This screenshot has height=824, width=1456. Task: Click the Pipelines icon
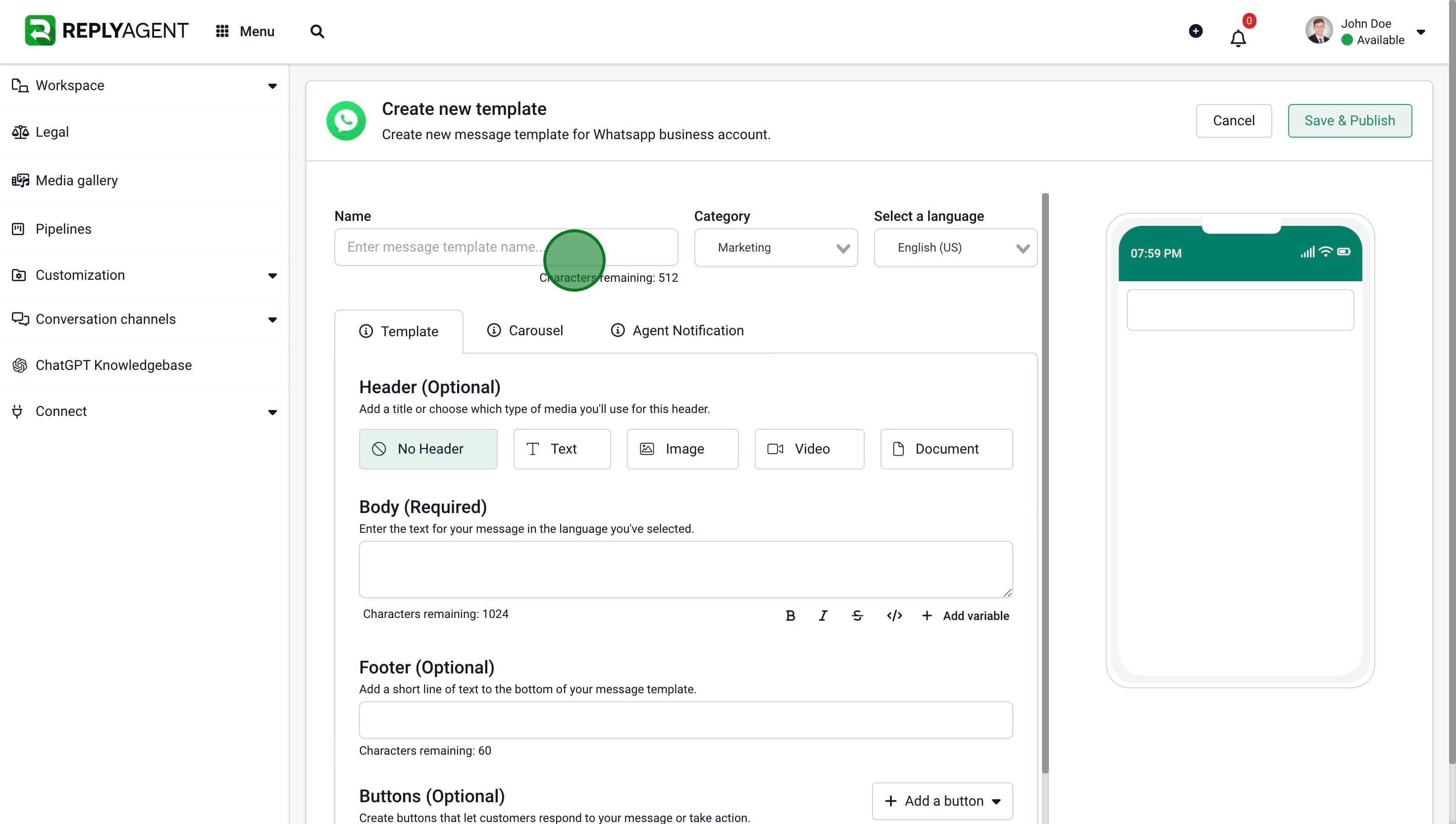point(18,229)
